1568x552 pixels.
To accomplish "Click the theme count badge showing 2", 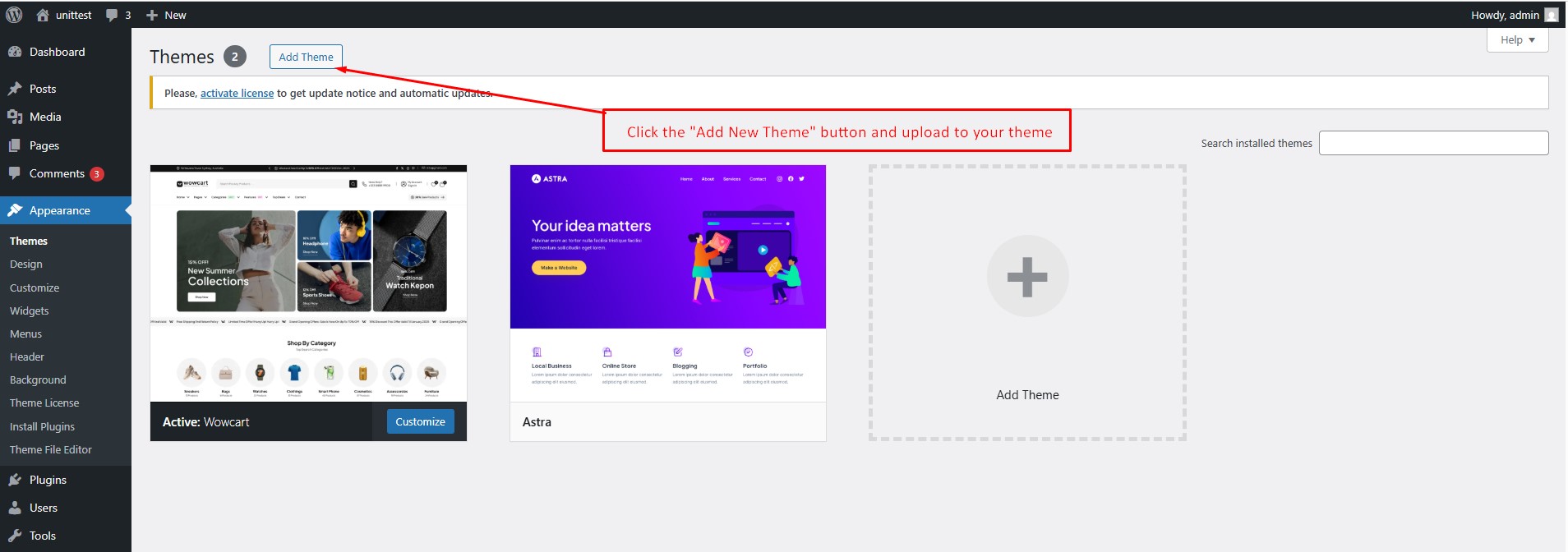I will [235, 56].
